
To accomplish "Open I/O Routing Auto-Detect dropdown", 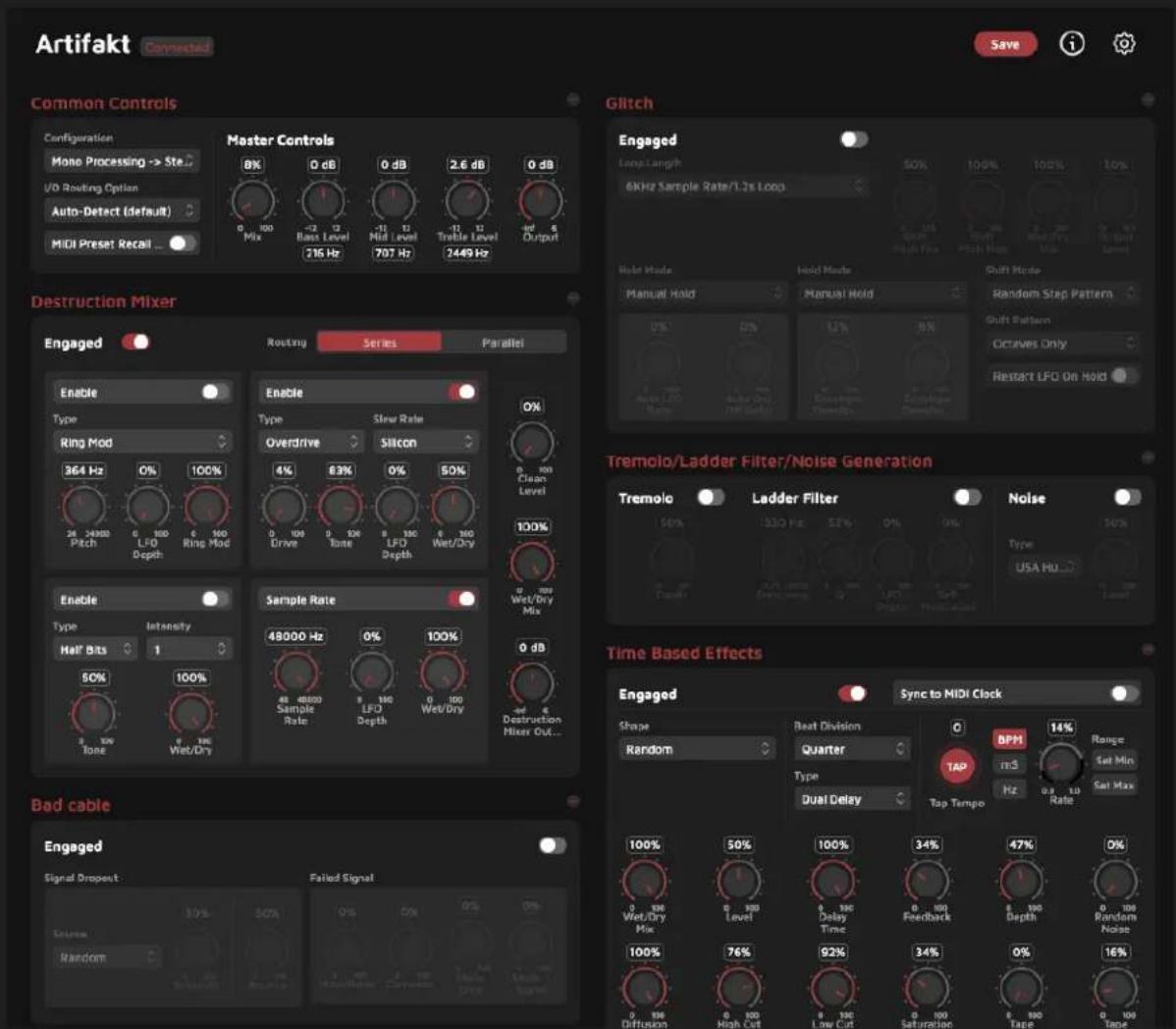I will tap(123, 211).
